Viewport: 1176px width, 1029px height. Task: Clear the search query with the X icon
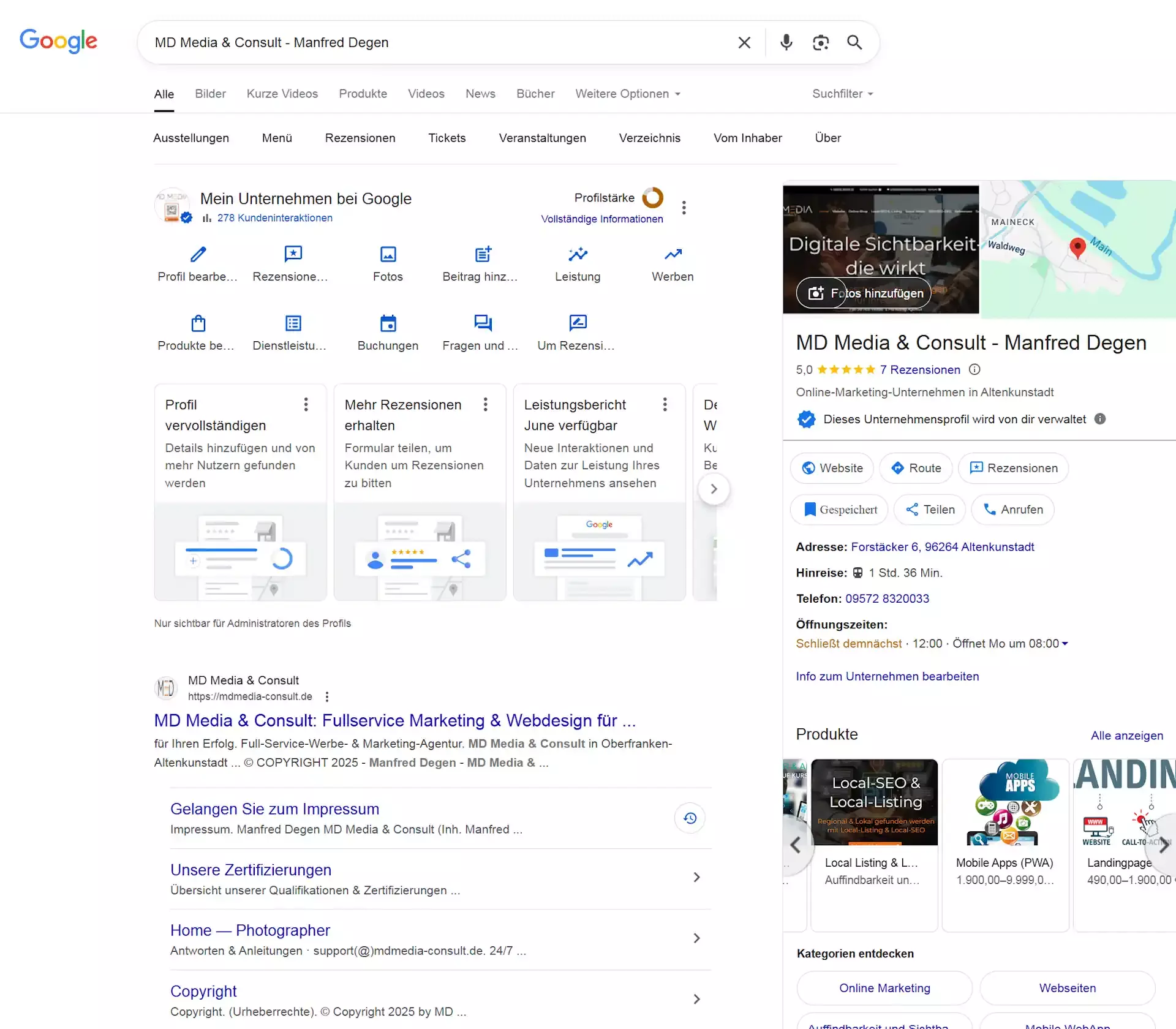tap(744, 42)
